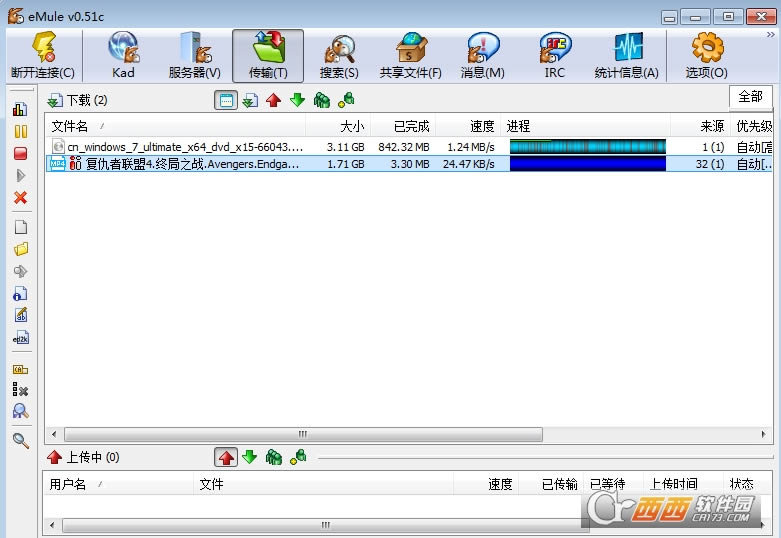The width and height of the screenshot is (781, 538).
Task: Click the red stop download icon in sidebar
Action: [x=20, y=153]
